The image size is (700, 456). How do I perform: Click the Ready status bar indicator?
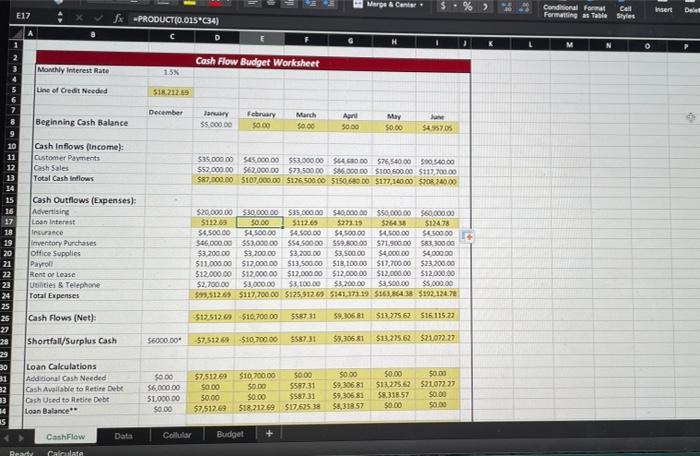[21, 453]
